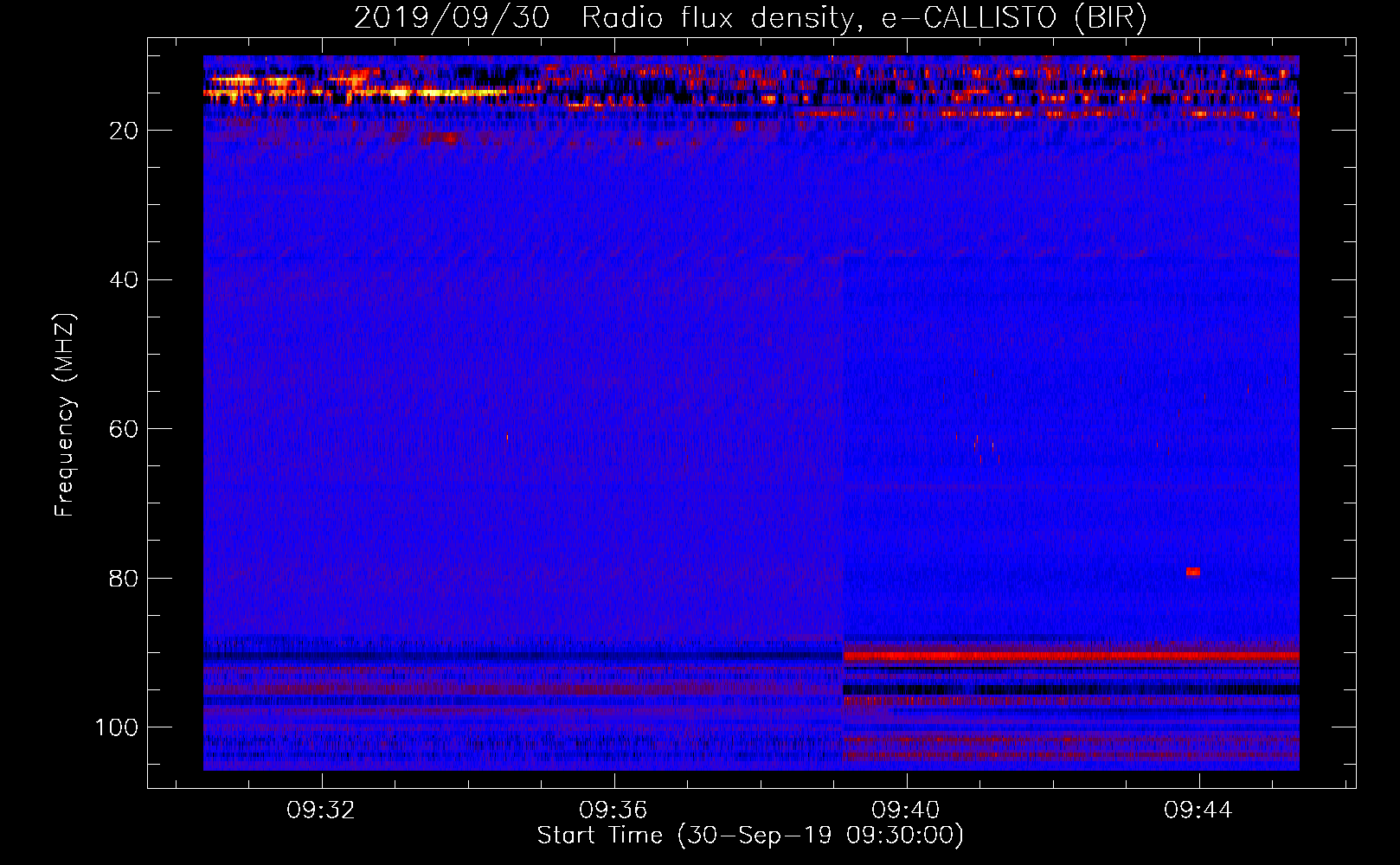Click the bright red horizontal band near 90 MHz
Screen dimensions: 1400x865
click(1071, 657)
